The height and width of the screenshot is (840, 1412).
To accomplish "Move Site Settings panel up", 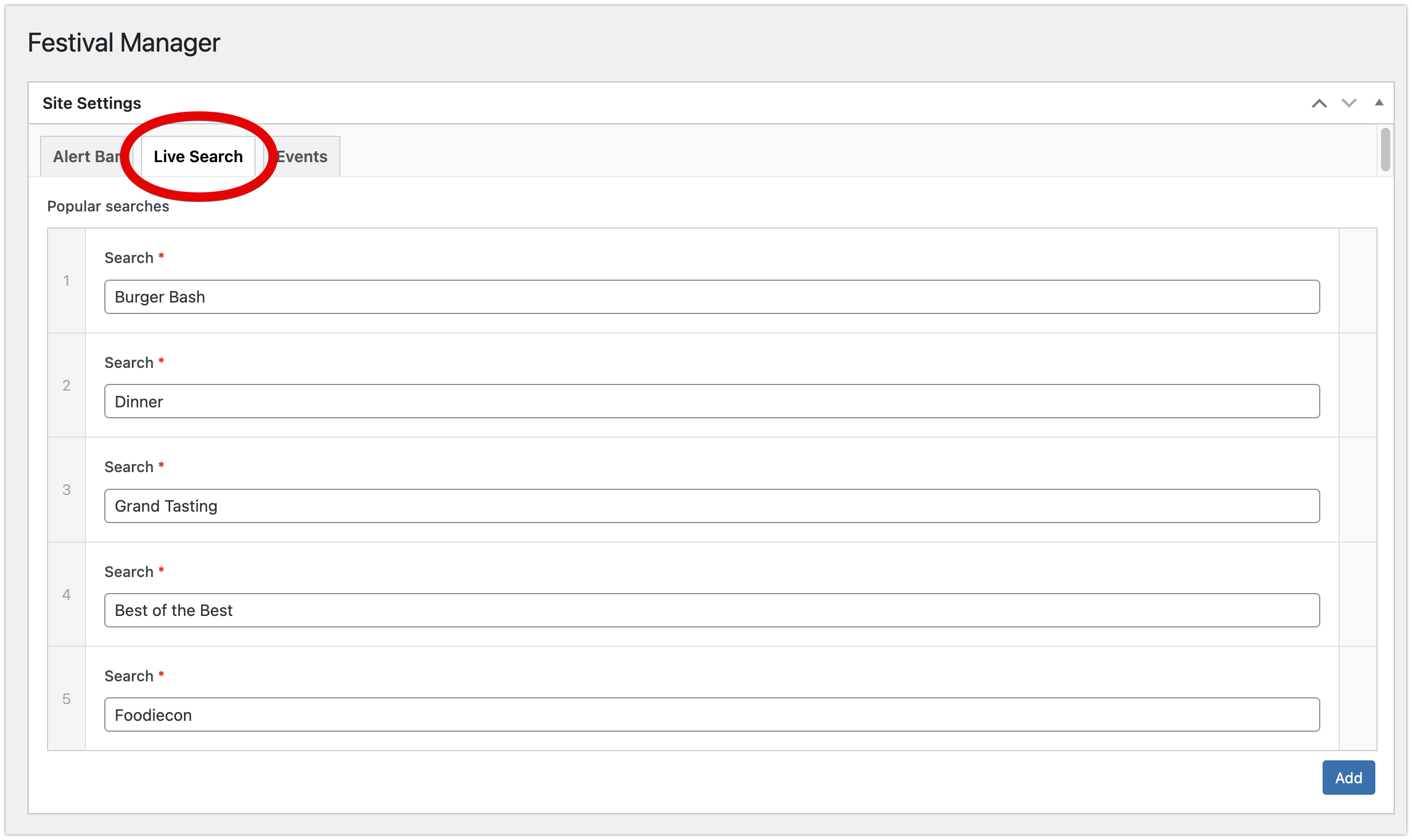I will tap(1319, 103).
